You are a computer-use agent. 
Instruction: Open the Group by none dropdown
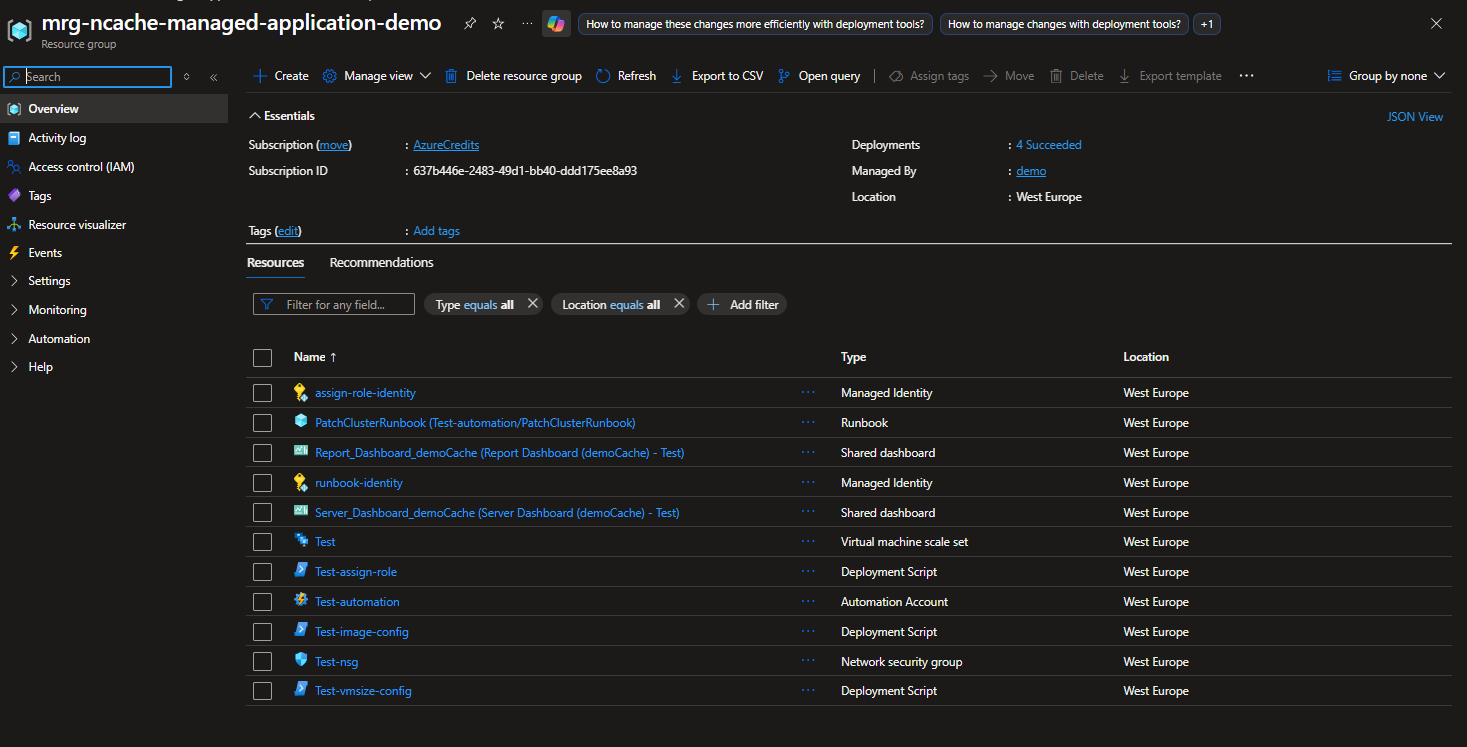click(1386, 76)
